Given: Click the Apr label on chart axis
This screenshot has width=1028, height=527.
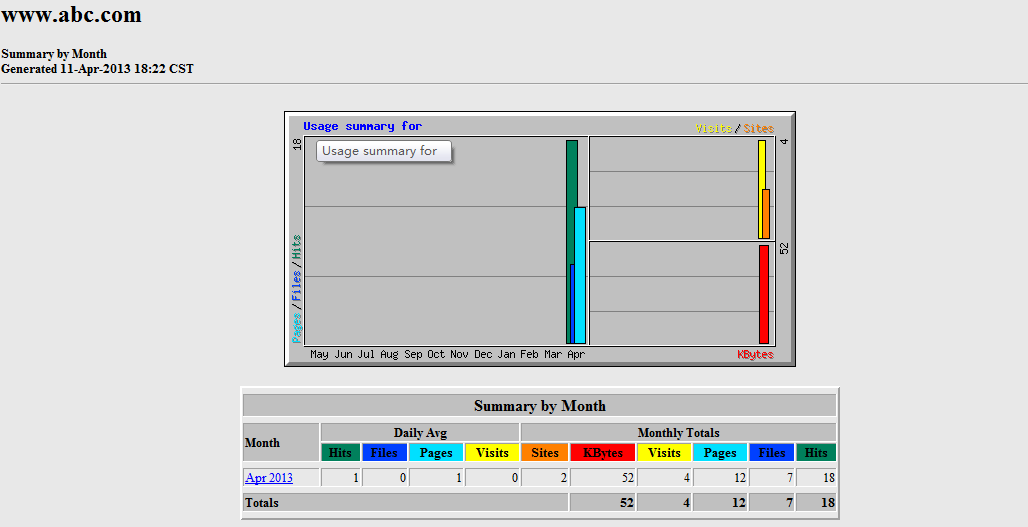Looking at the screenshot, I should pos(576,354).
